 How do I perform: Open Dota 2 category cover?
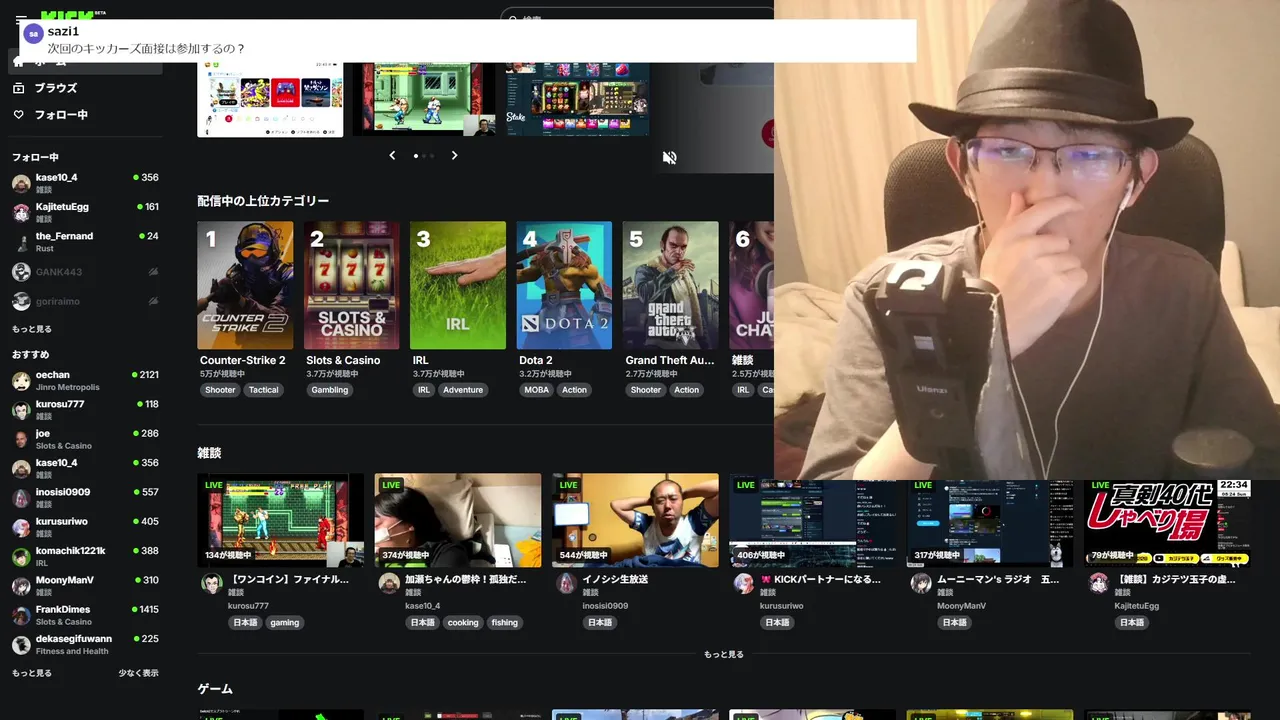pyautogui.click(x=564, y=285)
